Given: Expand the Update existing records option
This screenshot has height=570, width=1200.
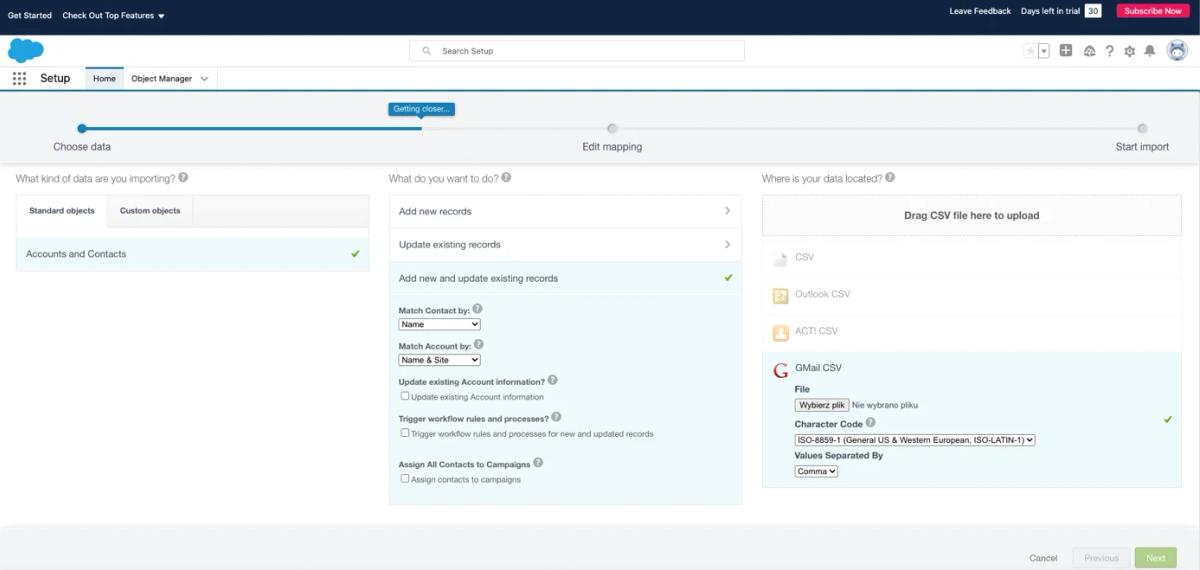Looking at the screenshot, I should point(566,244).
